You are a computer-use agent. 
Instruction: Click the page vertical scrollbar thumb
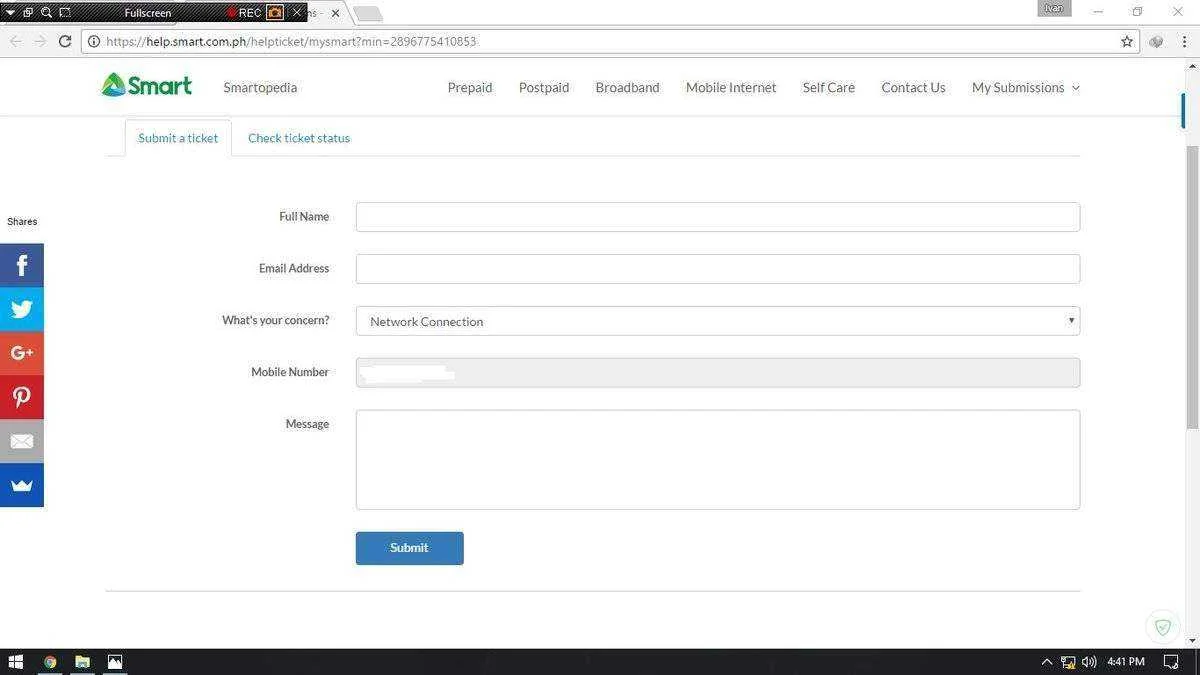[1192, 287]
